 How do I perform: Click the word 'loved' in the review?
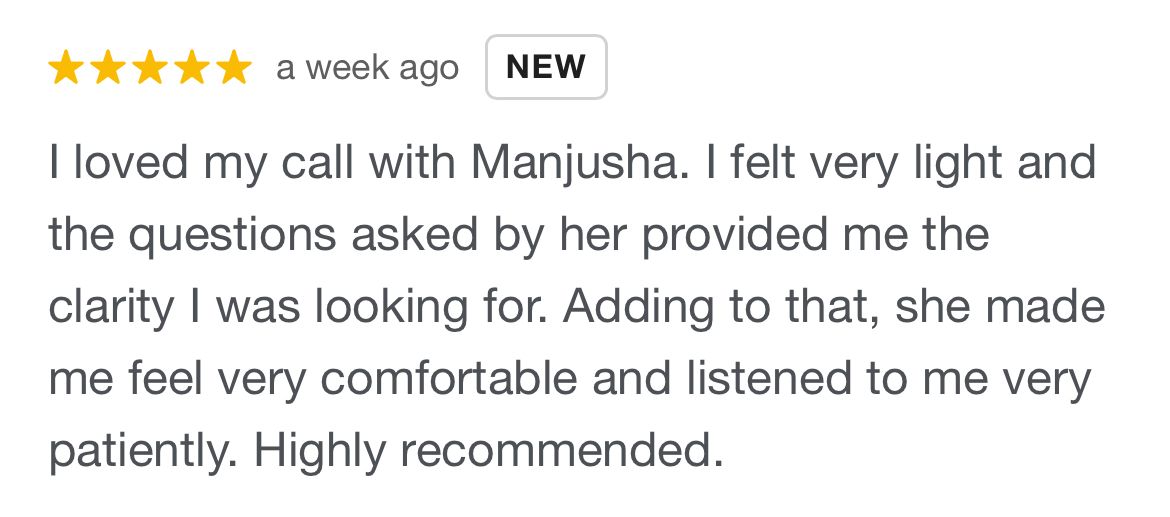click(x=131, y=162)
